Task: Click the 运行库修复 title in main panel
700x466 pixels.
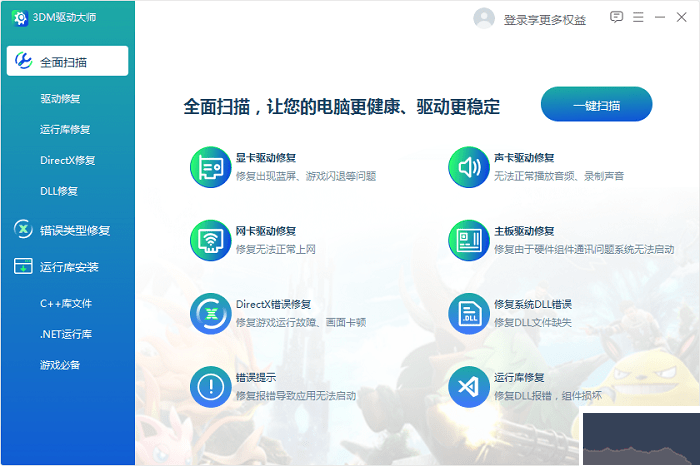Action: (519, 378)
